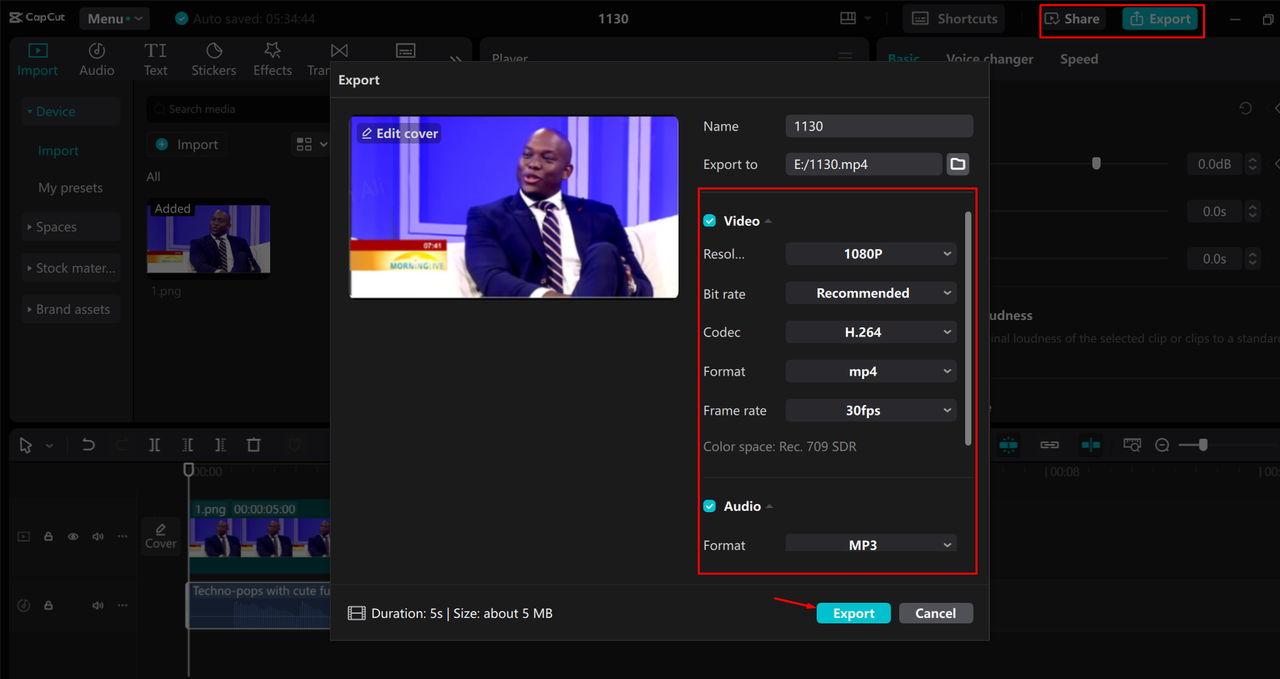The height and width of the screenshot is (679, 1280).
Task: Open the pointer tool mode dropdown arrow
Action: pos(49,446)
